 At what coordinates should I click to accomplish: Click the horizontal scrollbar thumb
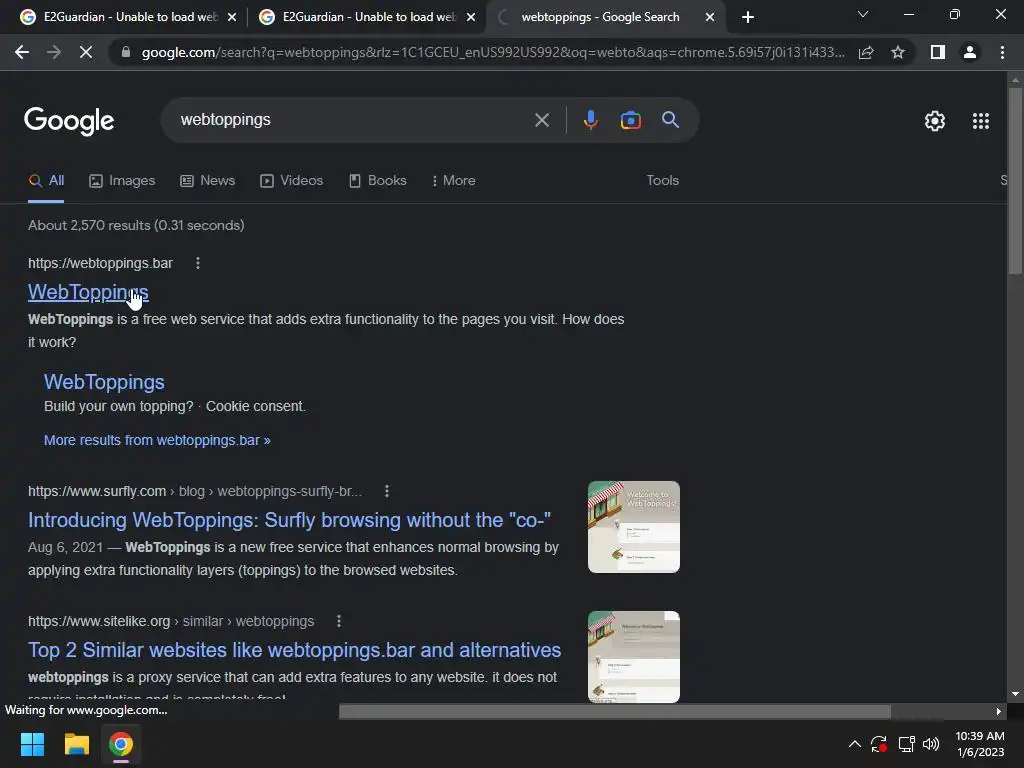point(615,711)
